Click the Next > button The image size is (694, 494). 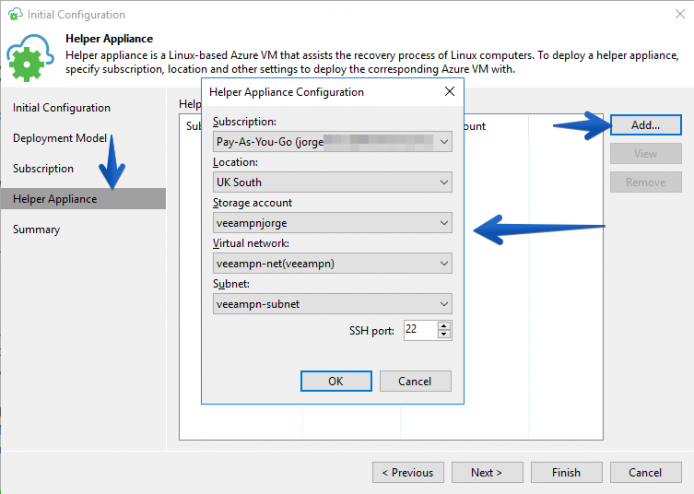[x=487, y=473]
